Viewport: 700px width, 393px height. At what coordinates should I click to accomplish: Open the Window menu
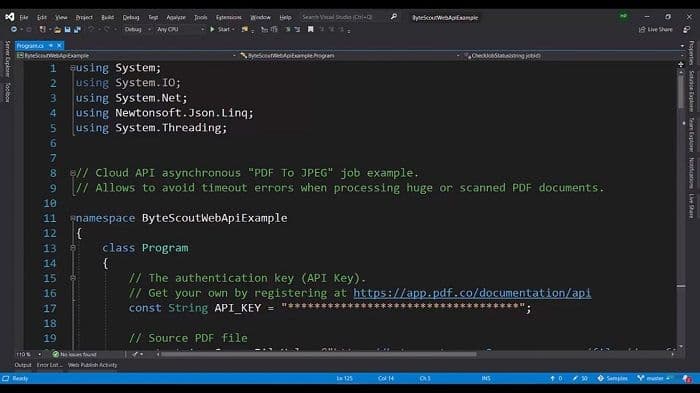(x=260, y=17)
